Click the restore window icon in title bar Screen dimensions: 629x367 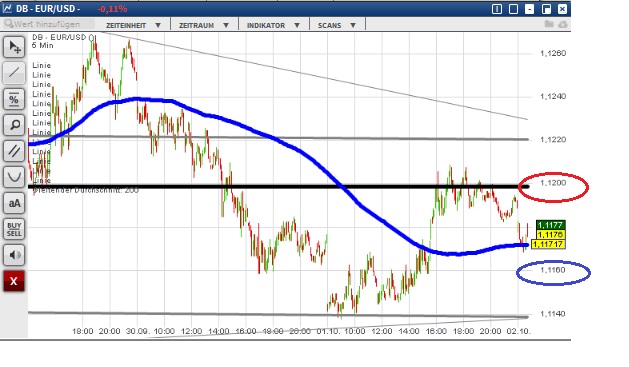pyautogui.click(x=546, y=9)
